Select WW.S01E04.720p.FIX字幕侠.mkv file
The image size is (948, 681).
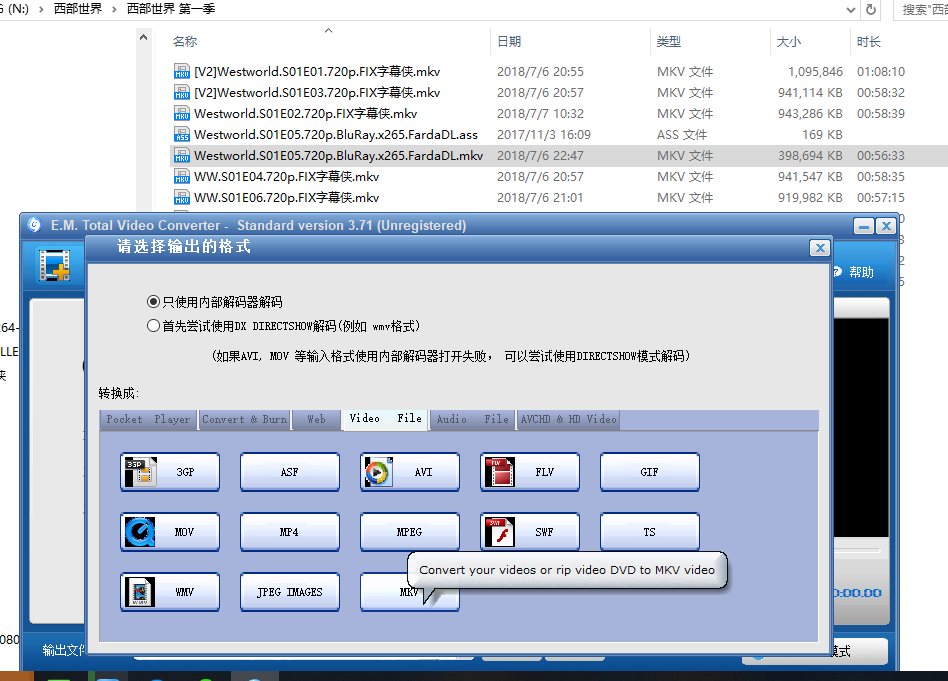click(286, 177)
